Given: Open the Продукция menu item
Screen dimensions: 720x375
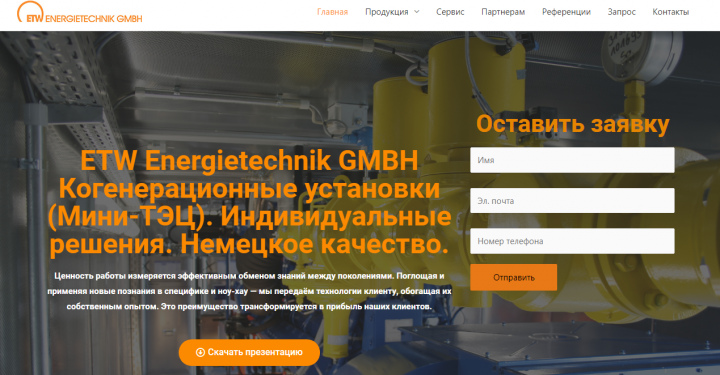Looking at the screenshot, I should click(x=387, y=12).
